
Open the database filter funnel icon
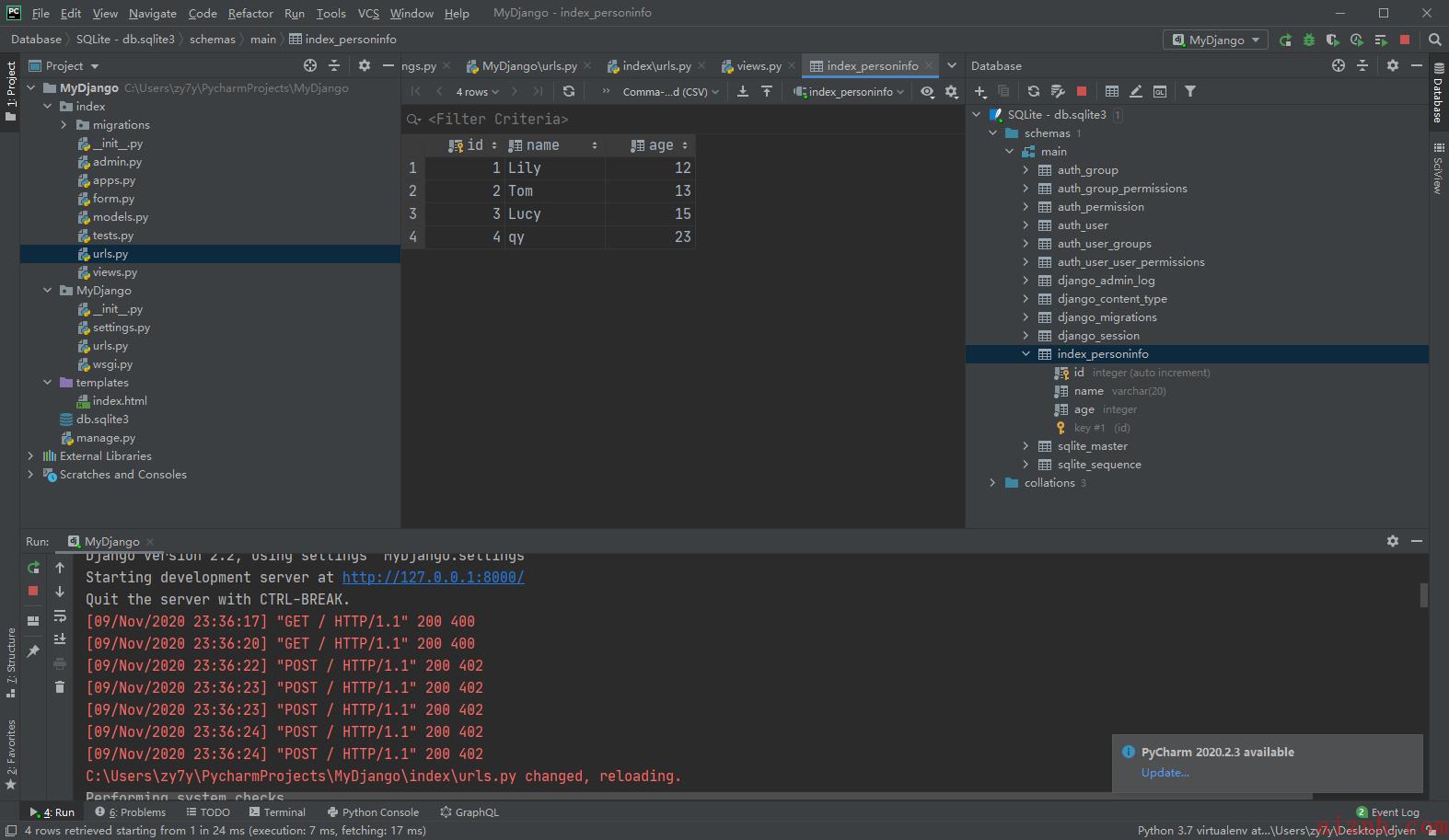point(1190,91)
